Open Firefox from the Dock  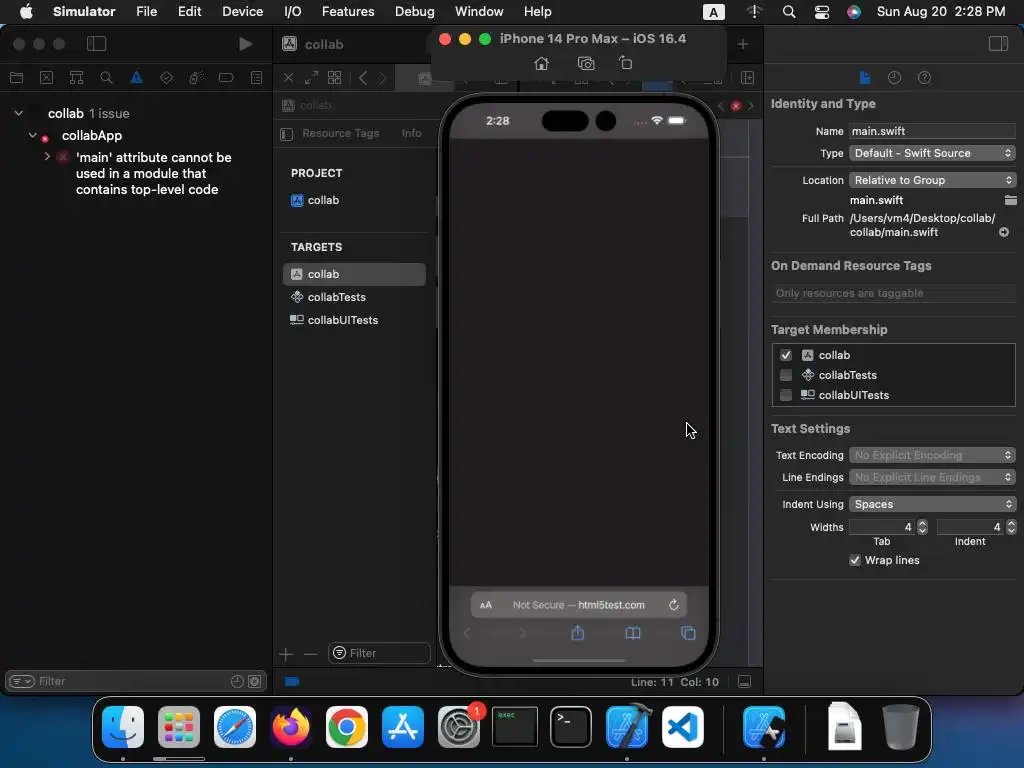(x=291, y=727)
